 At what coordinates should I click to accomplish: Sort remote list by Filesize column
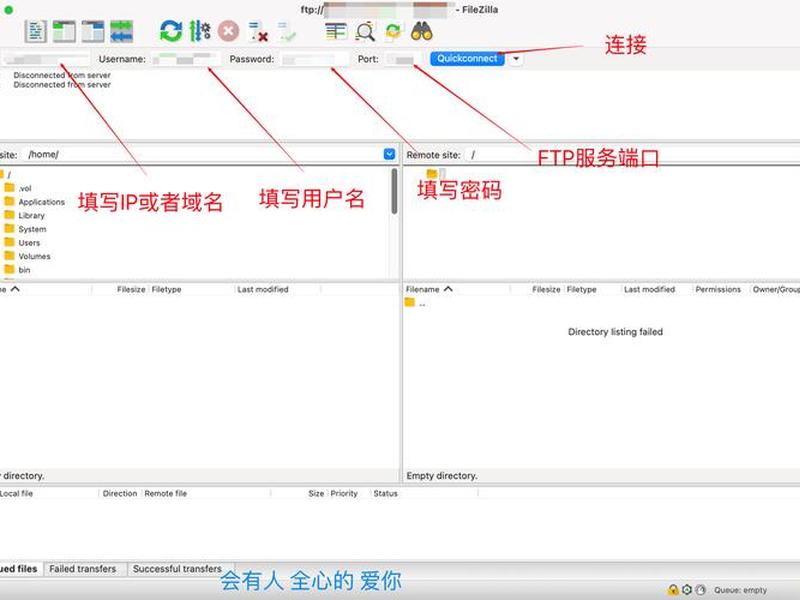546,289
